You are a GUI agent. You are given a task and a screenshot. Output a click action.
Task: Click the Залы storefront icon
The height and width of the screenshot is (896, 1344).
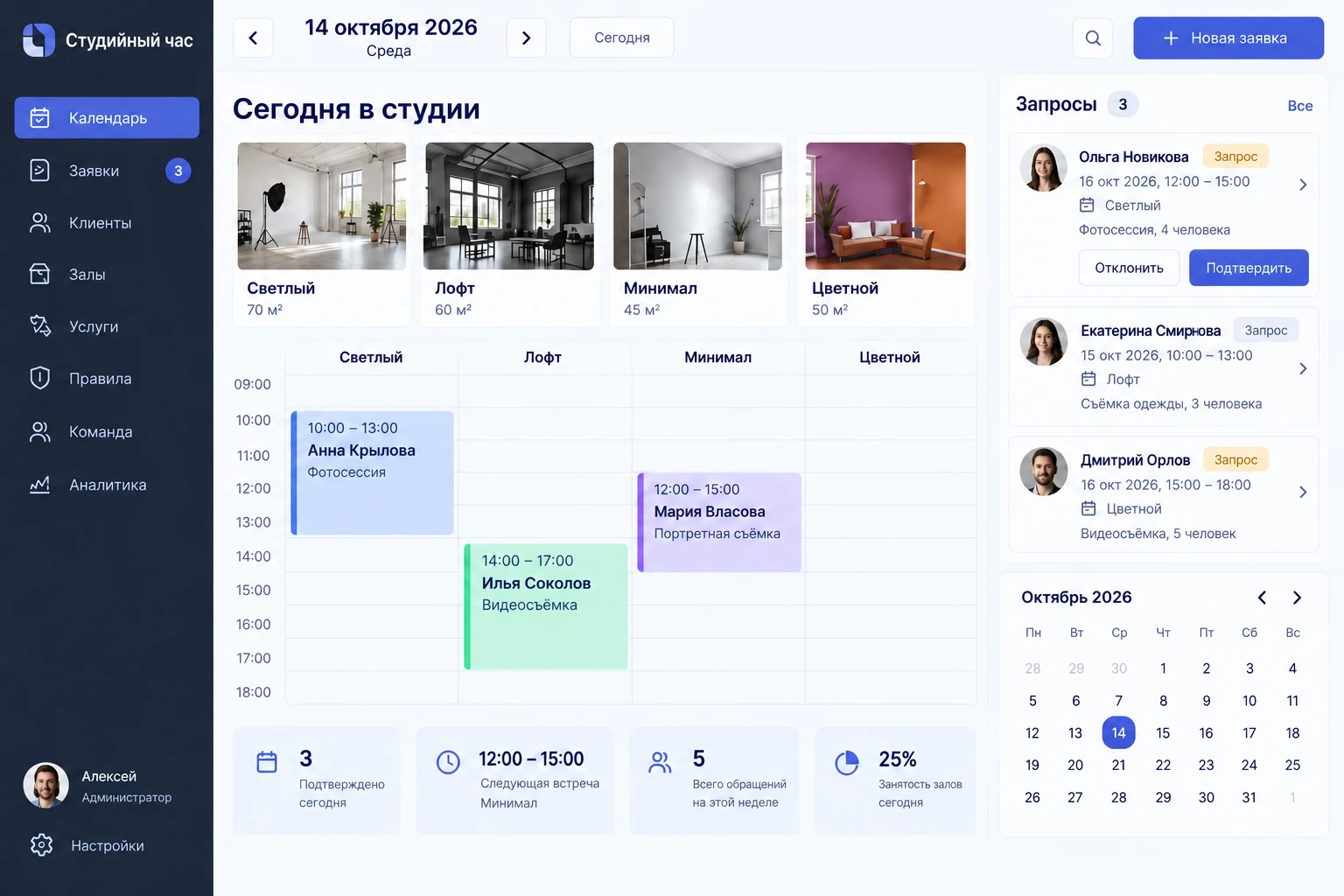40,274
